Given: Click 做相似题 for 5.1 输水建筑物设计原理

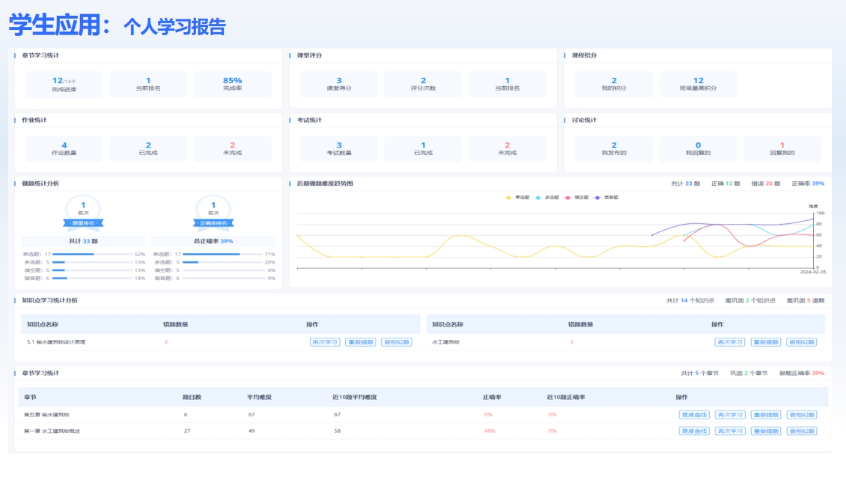Looking at the screenshot, I should point(397,342).
